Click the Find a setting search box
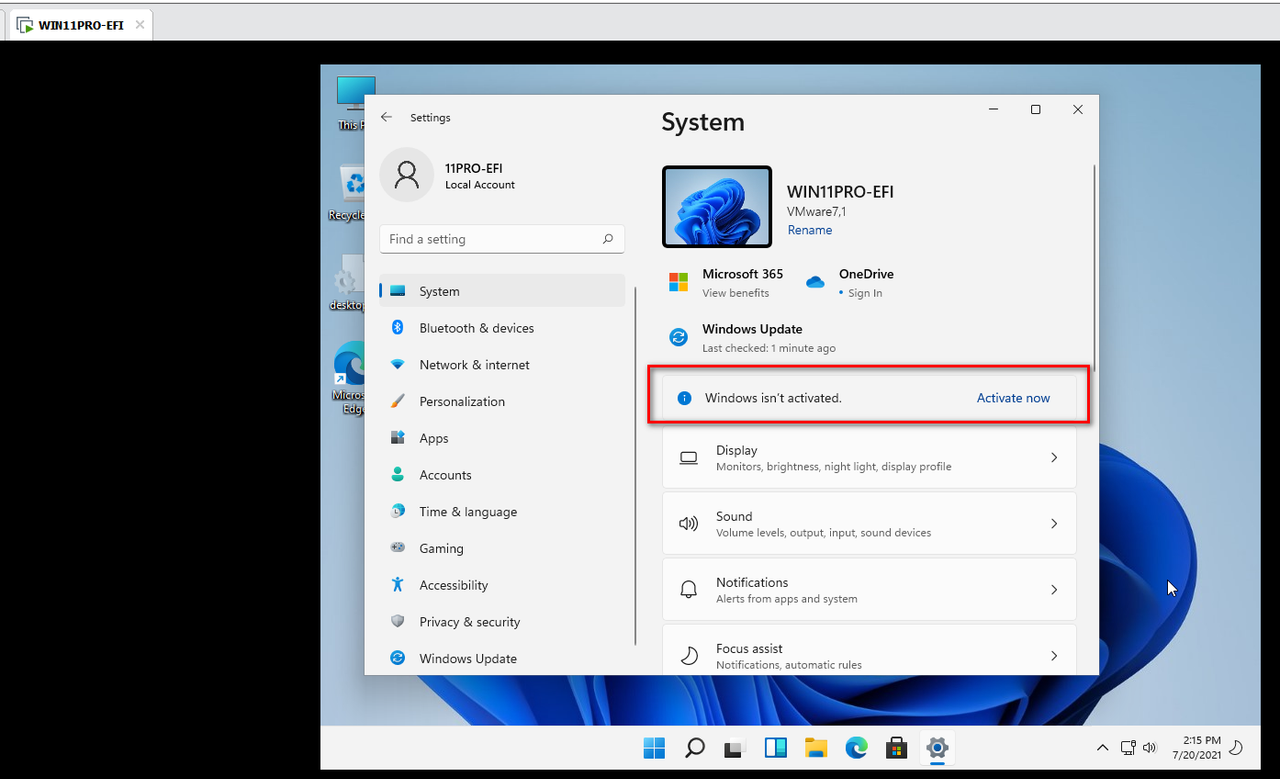Screen dimensions: 1280x779 pos(502,239)
